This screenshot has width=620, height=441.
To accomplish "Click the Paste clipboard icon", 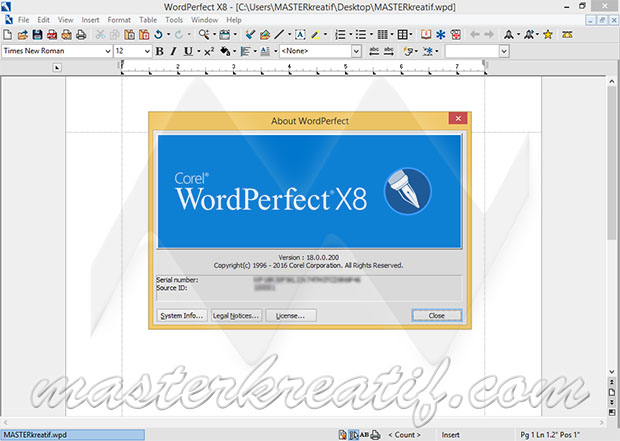I will [x=129, y=35].
